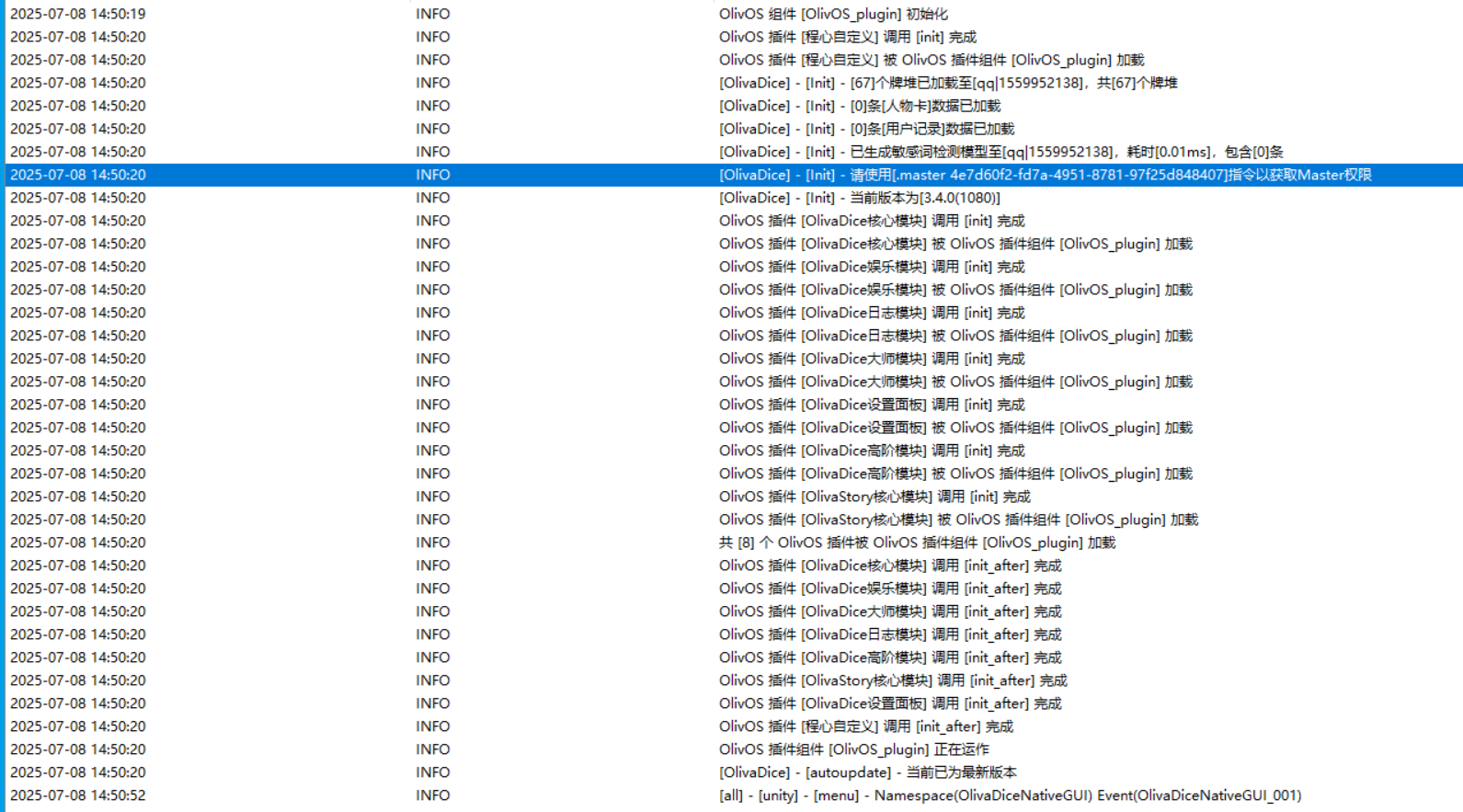The height and width of the screenshot is (812, 1463).
Task: Select the 当前版本为 3.4.0(1080) log line
Action: click(859, 198)
